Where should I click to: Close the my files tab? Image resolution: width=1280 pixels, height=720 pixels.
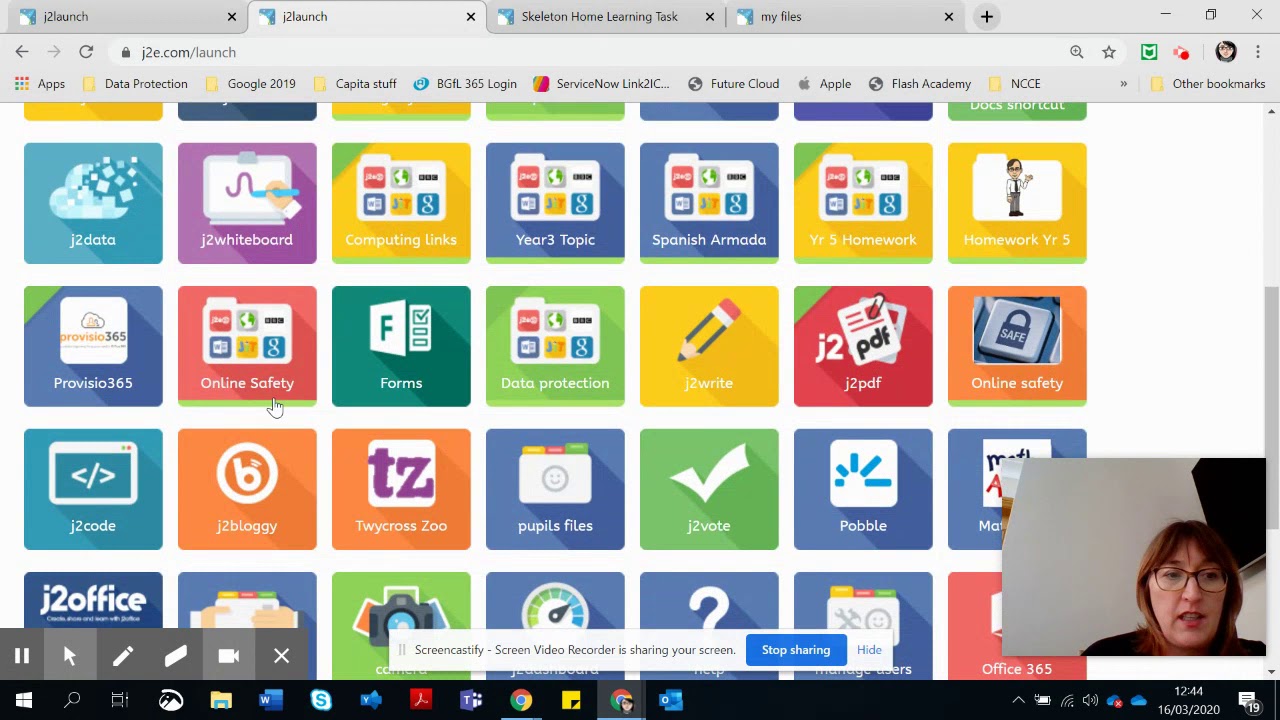coord(949,16)
